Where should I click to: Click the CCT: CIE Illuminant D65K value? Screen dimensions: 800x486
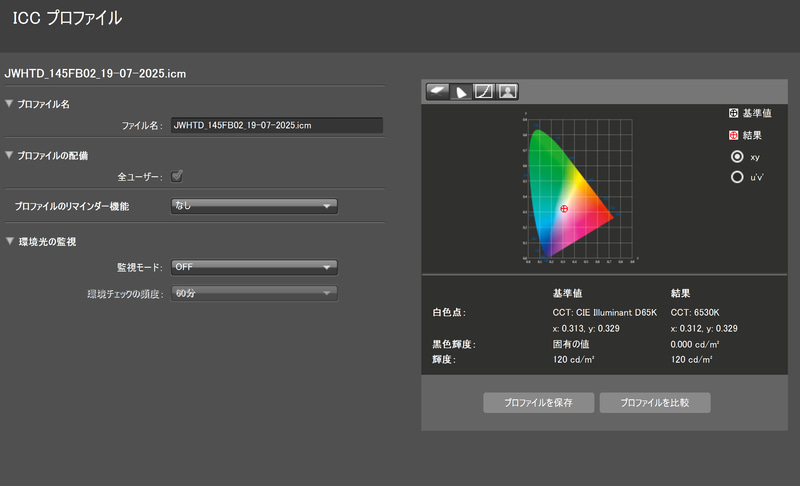605,312
